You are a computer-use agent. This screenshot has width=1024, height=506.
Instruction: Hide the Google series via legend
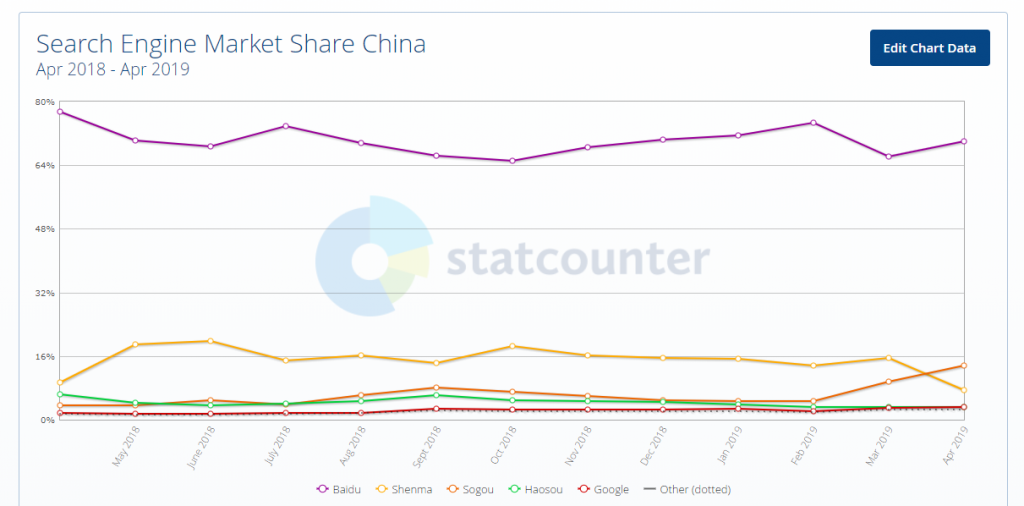pyautogui.click(x=603, y=489)
